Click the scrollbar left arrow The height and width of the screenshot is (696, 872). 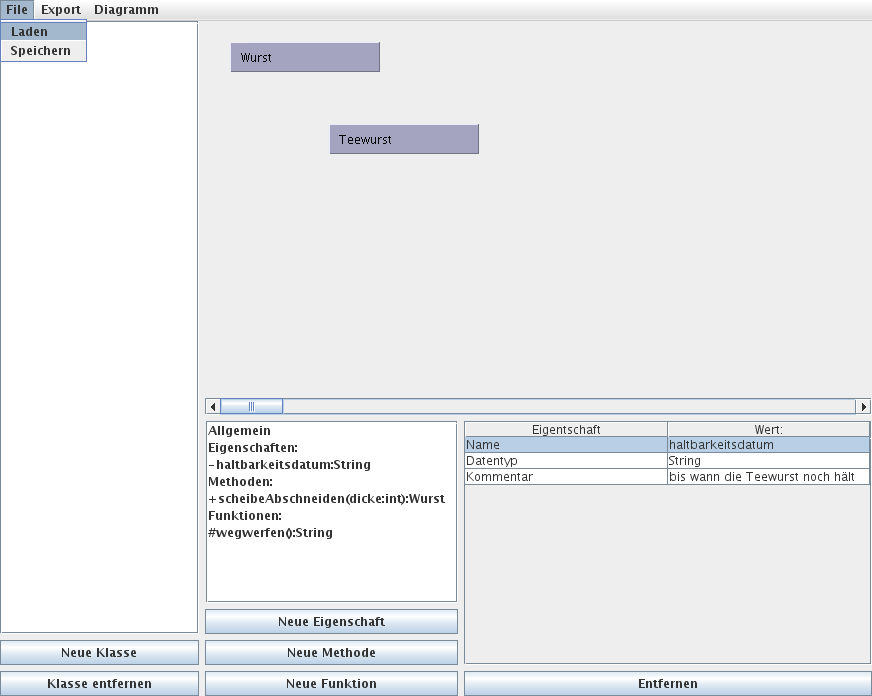pos(213,407)
